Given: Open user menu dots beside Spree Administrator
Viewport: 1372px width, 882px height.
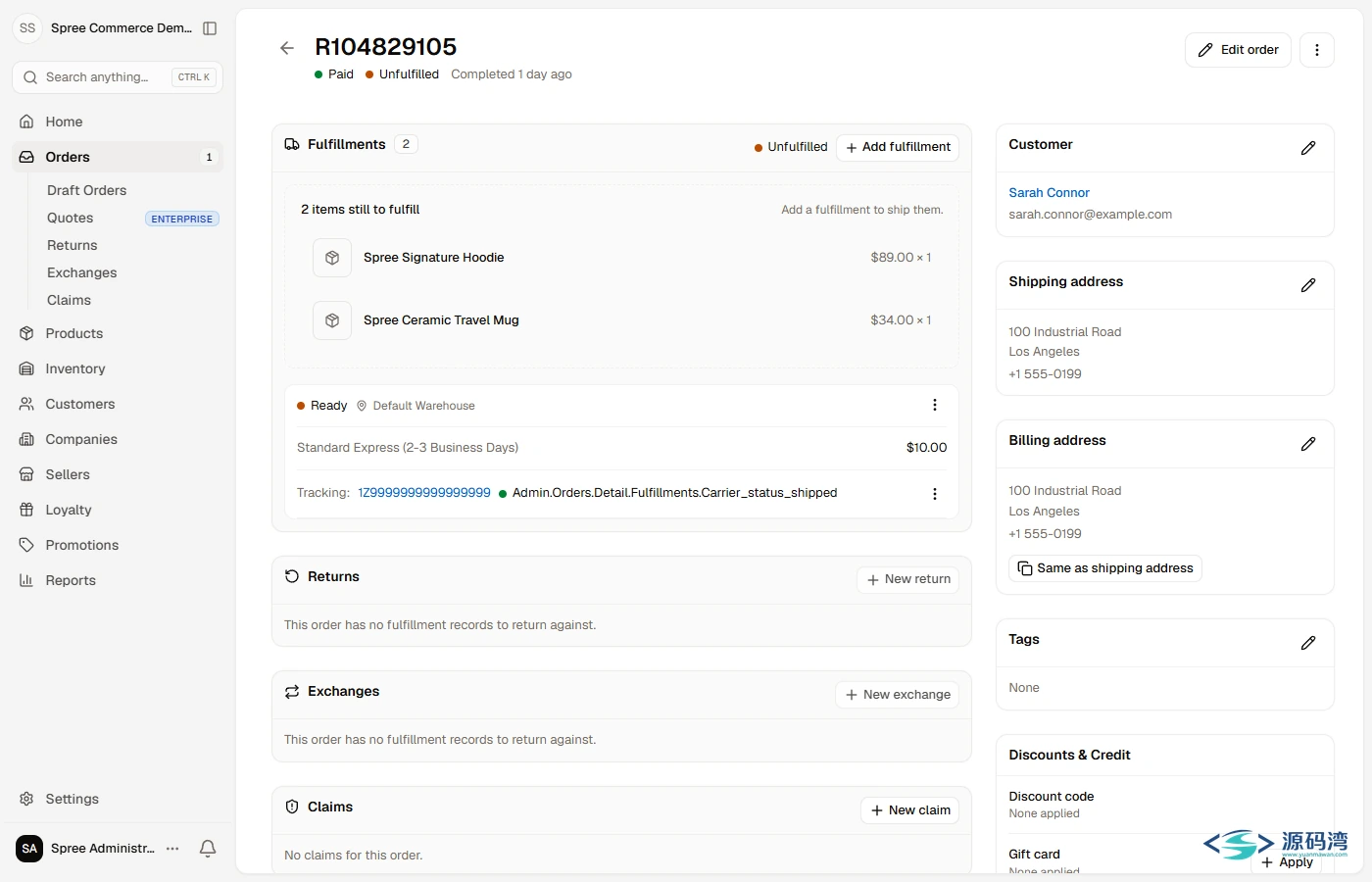Looking at the screenshot, I should tap(173, 849).
